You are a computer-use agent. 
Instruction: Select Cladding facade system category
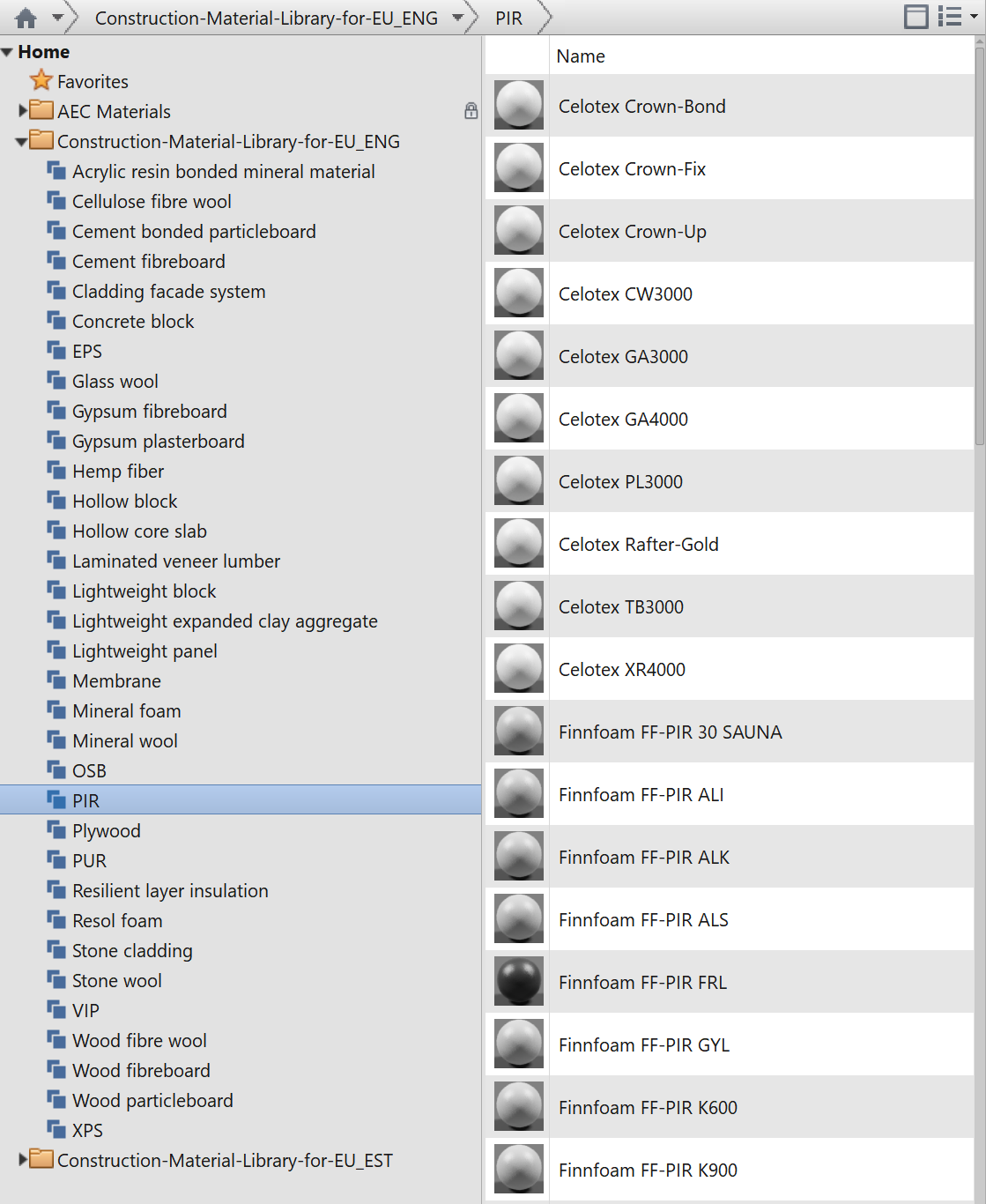tap(168, 292)
